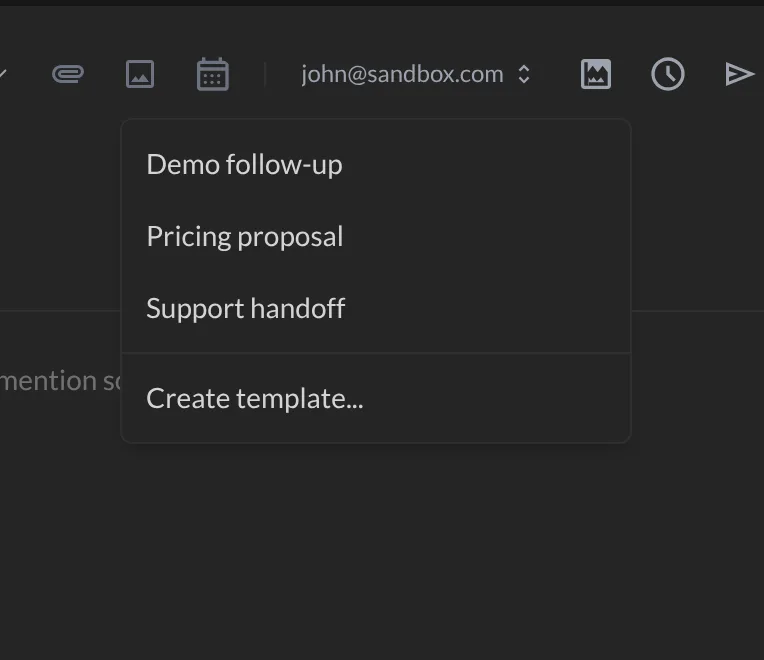Insert an image using the picture icon
Viewport: 764px width, 660px height.
pos(140,74)
